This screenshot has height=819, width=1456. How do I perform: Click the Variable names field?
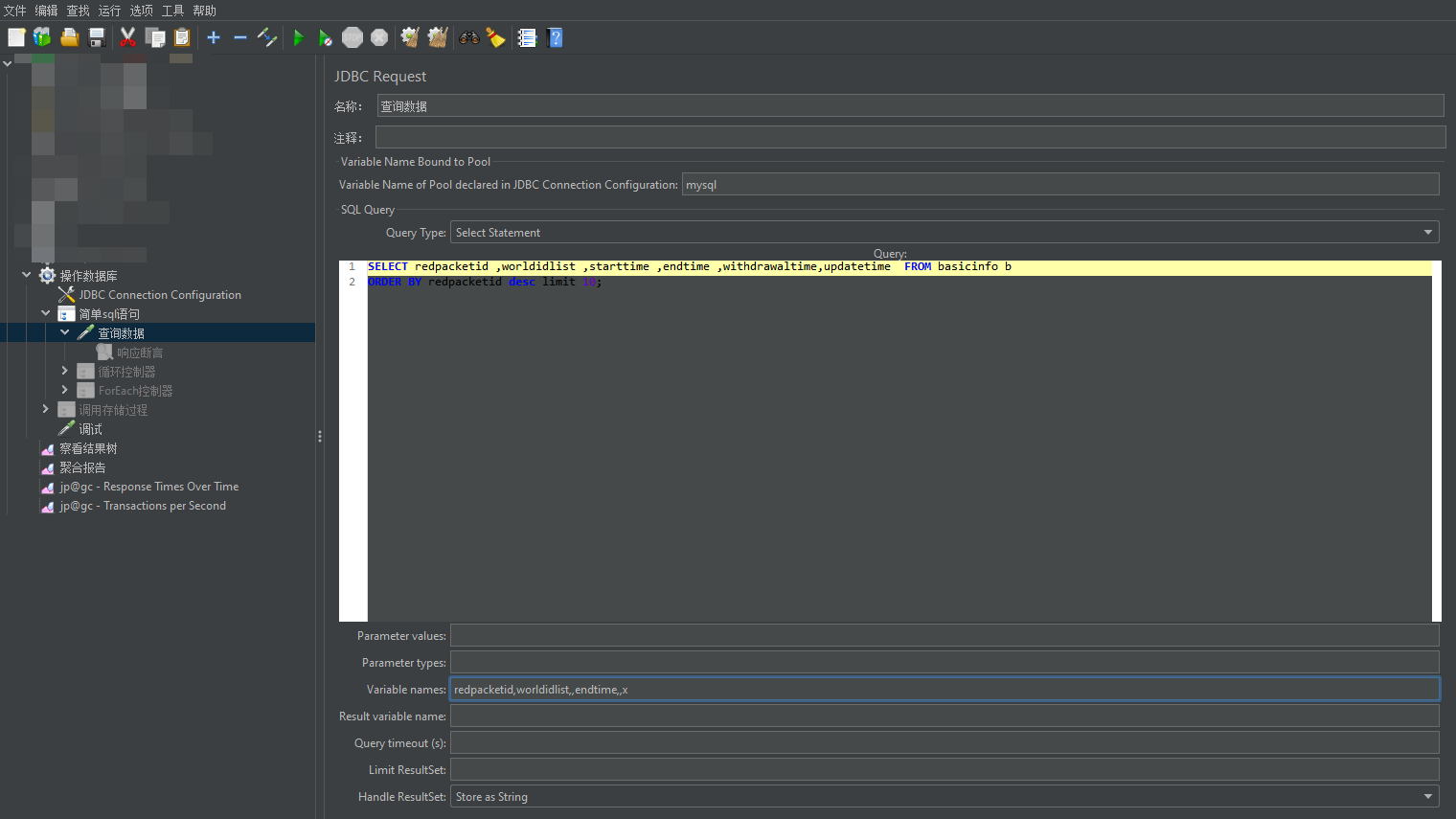point(944,690)
